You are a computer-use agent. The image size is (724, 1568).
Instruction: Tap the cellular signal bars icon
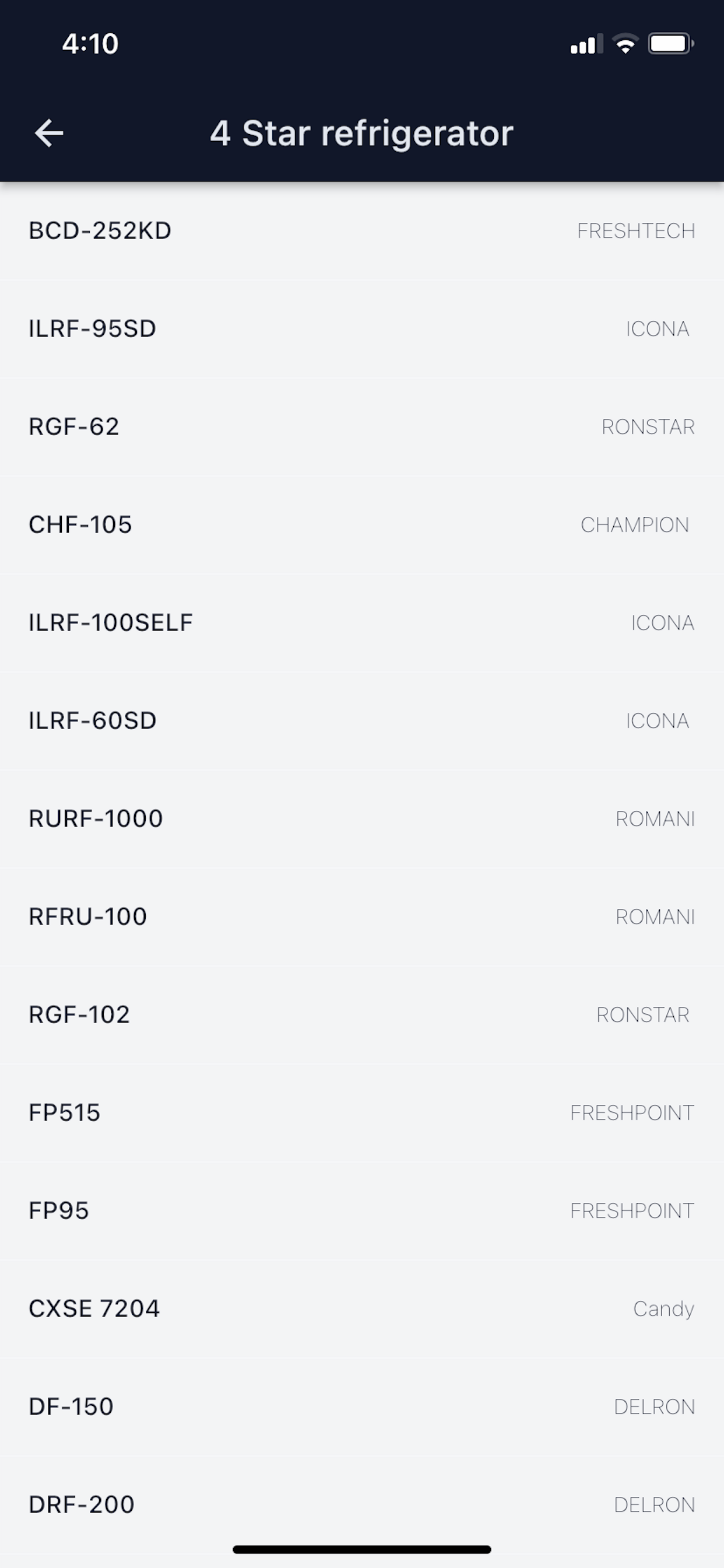[586, 44]
